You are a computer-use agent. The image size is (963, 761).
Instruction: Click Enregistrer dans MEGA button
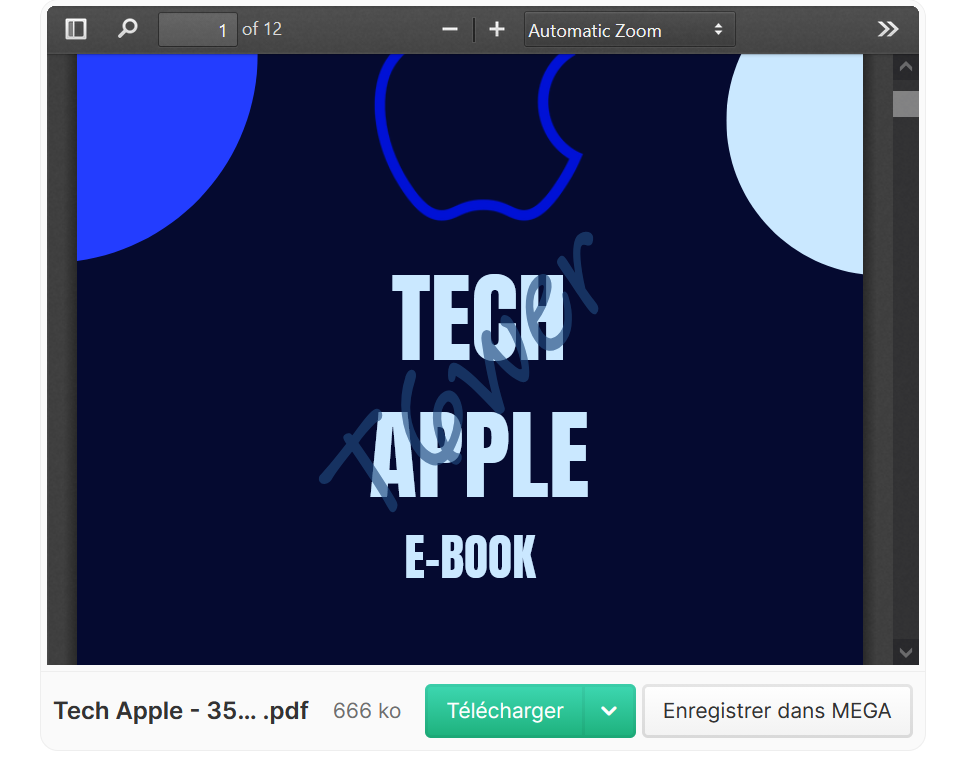click(777, 711)
